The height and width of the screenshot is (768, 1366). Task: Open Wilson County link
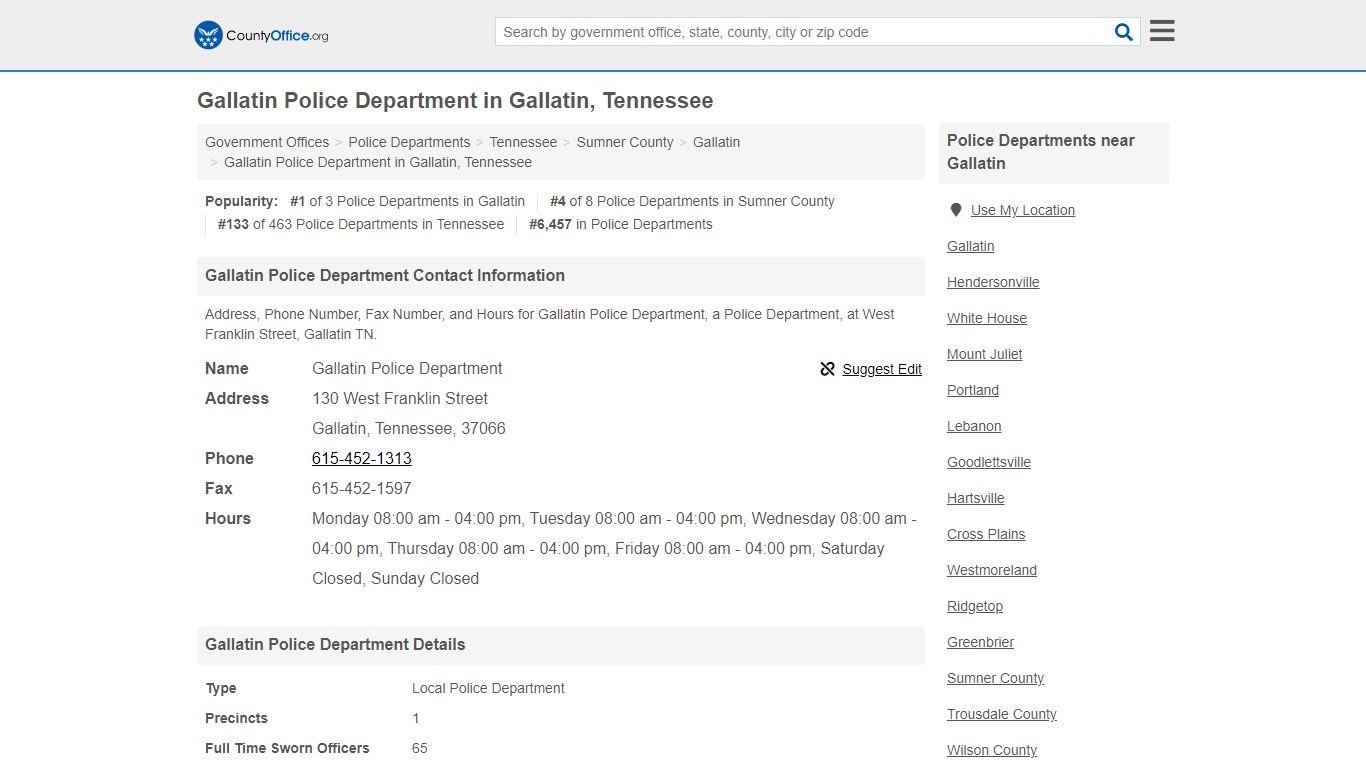(x=992, y=750)
